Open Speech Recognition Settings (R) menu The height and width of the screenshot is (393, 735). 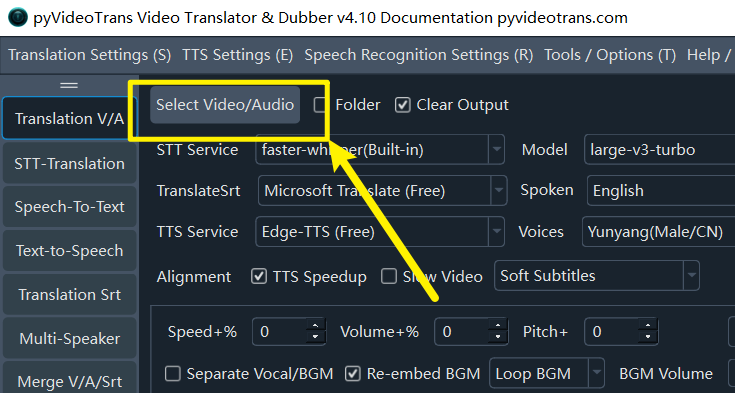coord(419,55)
